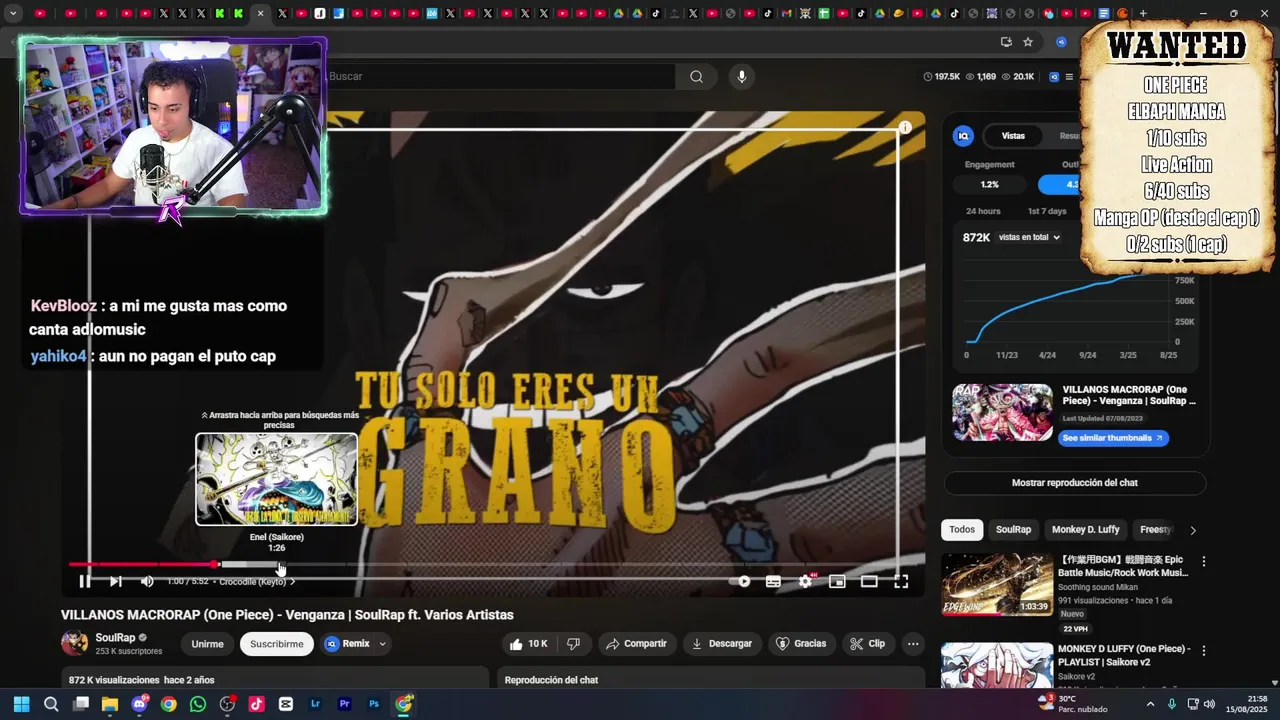
Task: Open the hamburger menu beside IQ header icon
Action: coord(1069,76)
